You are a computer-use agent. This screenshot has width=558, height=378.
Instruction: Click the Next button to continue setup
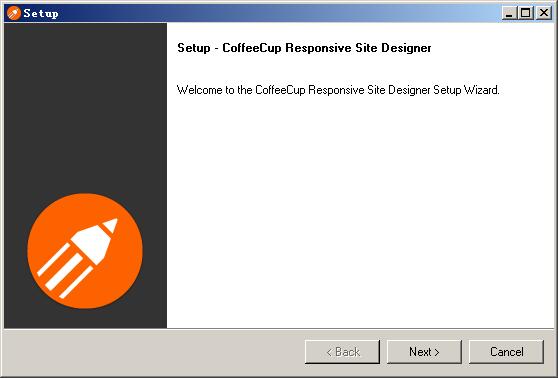(424, 352)
